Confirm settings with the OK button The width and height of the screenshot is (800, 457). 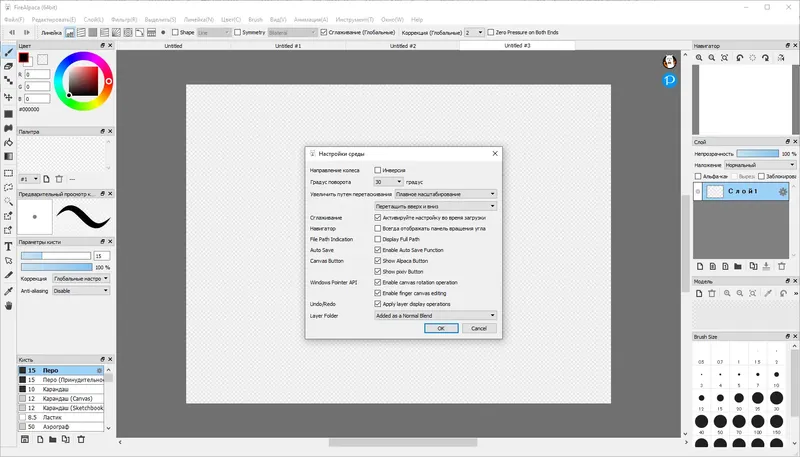point(441,328)
